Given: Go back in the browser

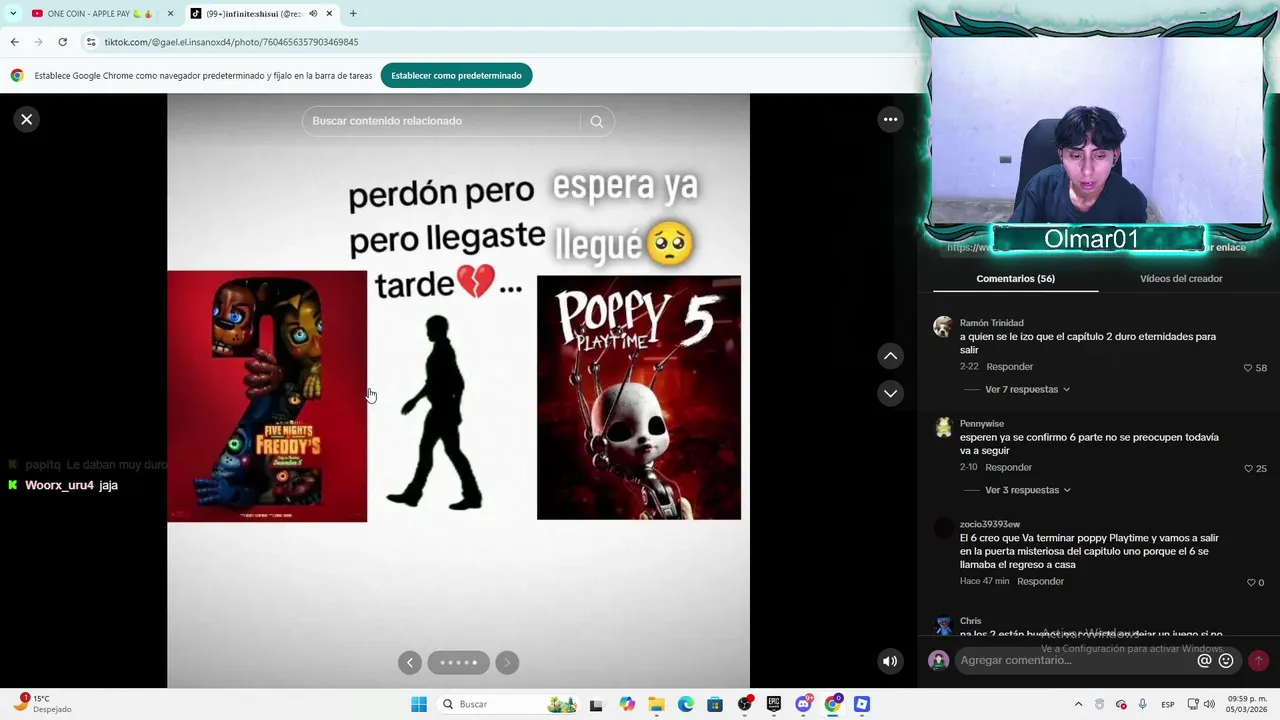Looking at the screenshot, I should (14, 42).
